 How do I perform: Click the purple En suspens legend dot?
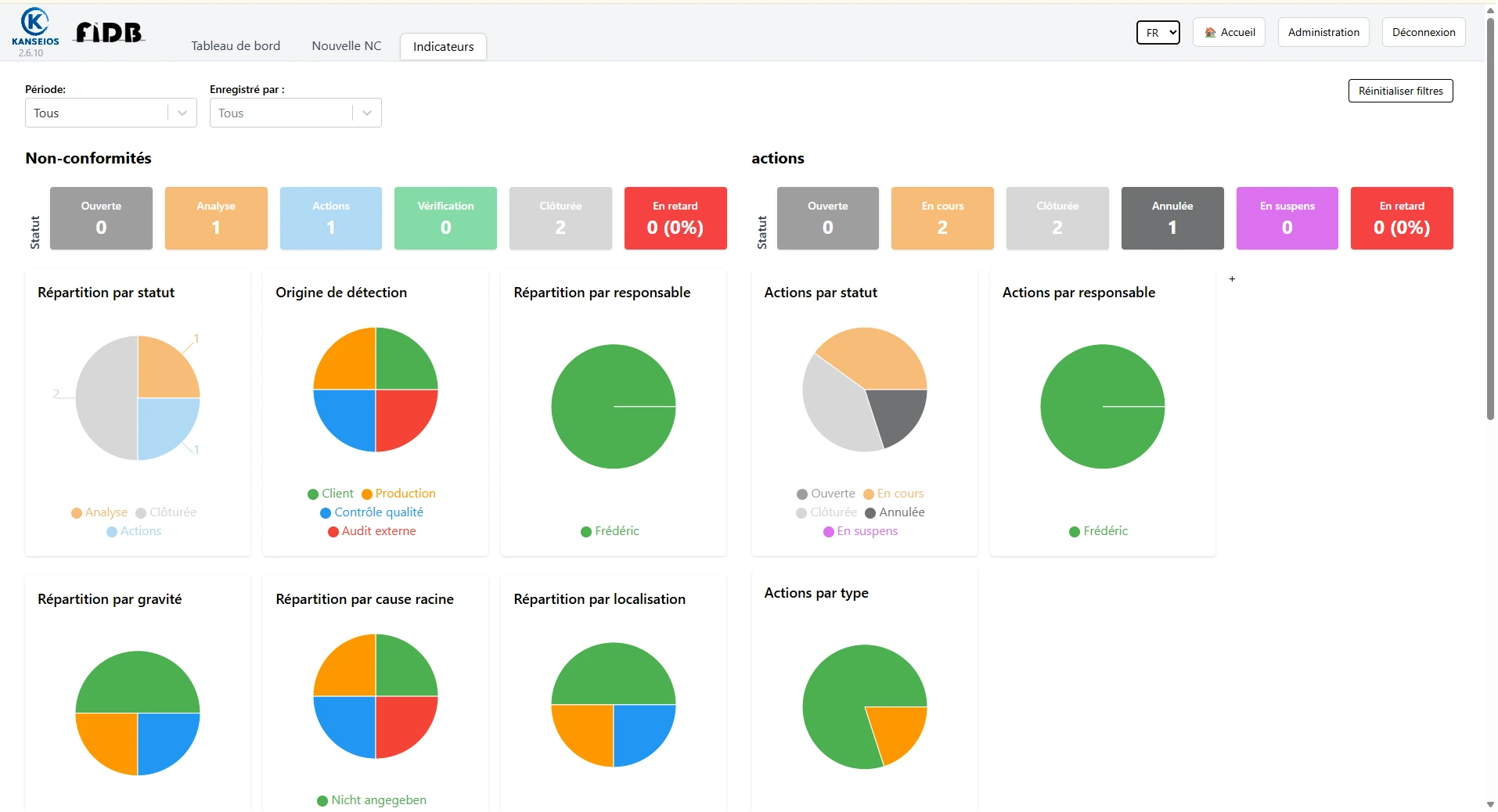[828, 532]
